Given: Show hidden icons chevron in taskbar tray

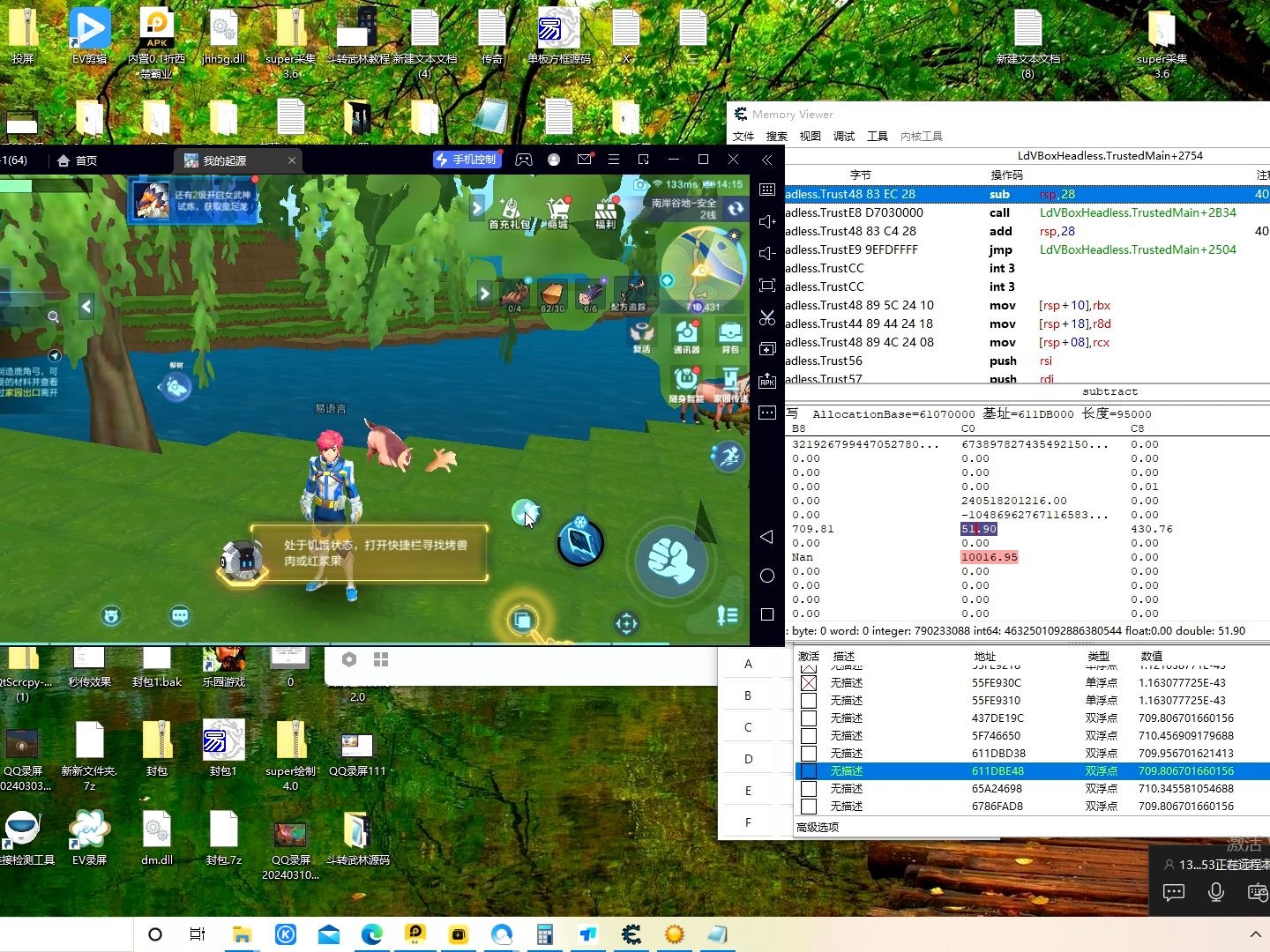Looking at the screenshot, I should click(x=1256, y=934).
